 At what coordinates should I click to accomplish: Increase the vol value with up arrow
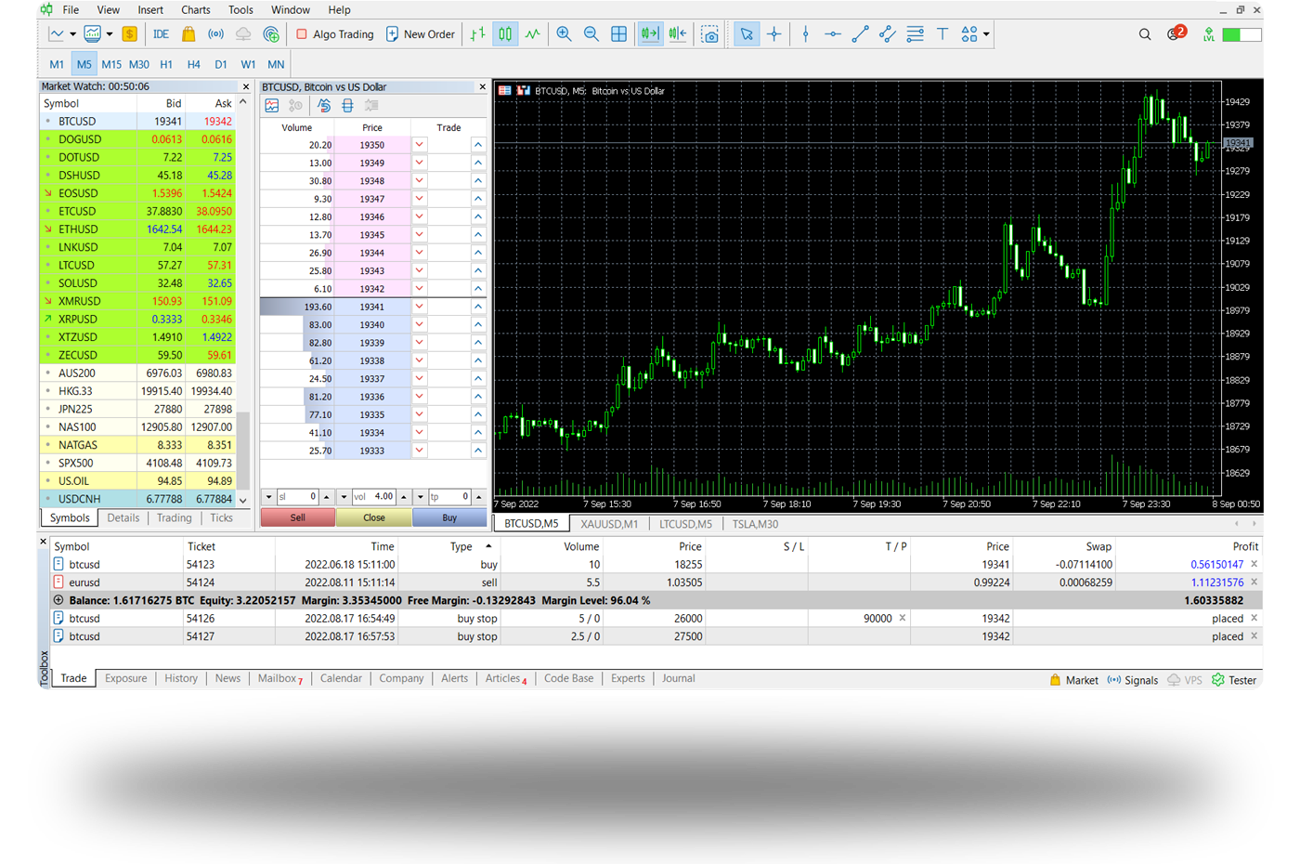click(x=404, y=497)
